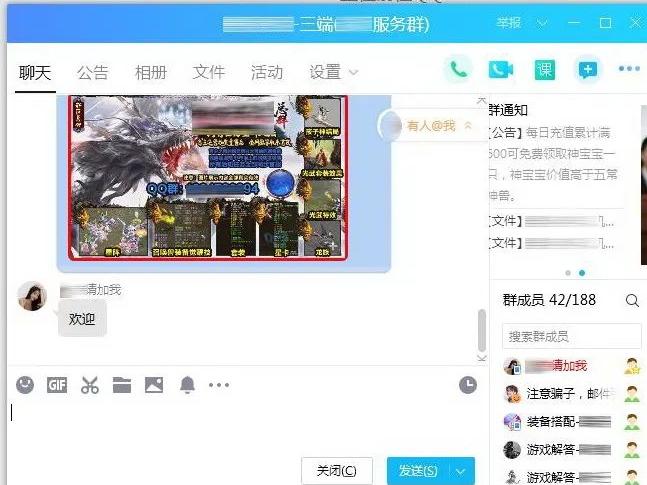The width and height of the screenshot is (647, 485).
Task: Open the emoji picker
Action: click(25, 385)
